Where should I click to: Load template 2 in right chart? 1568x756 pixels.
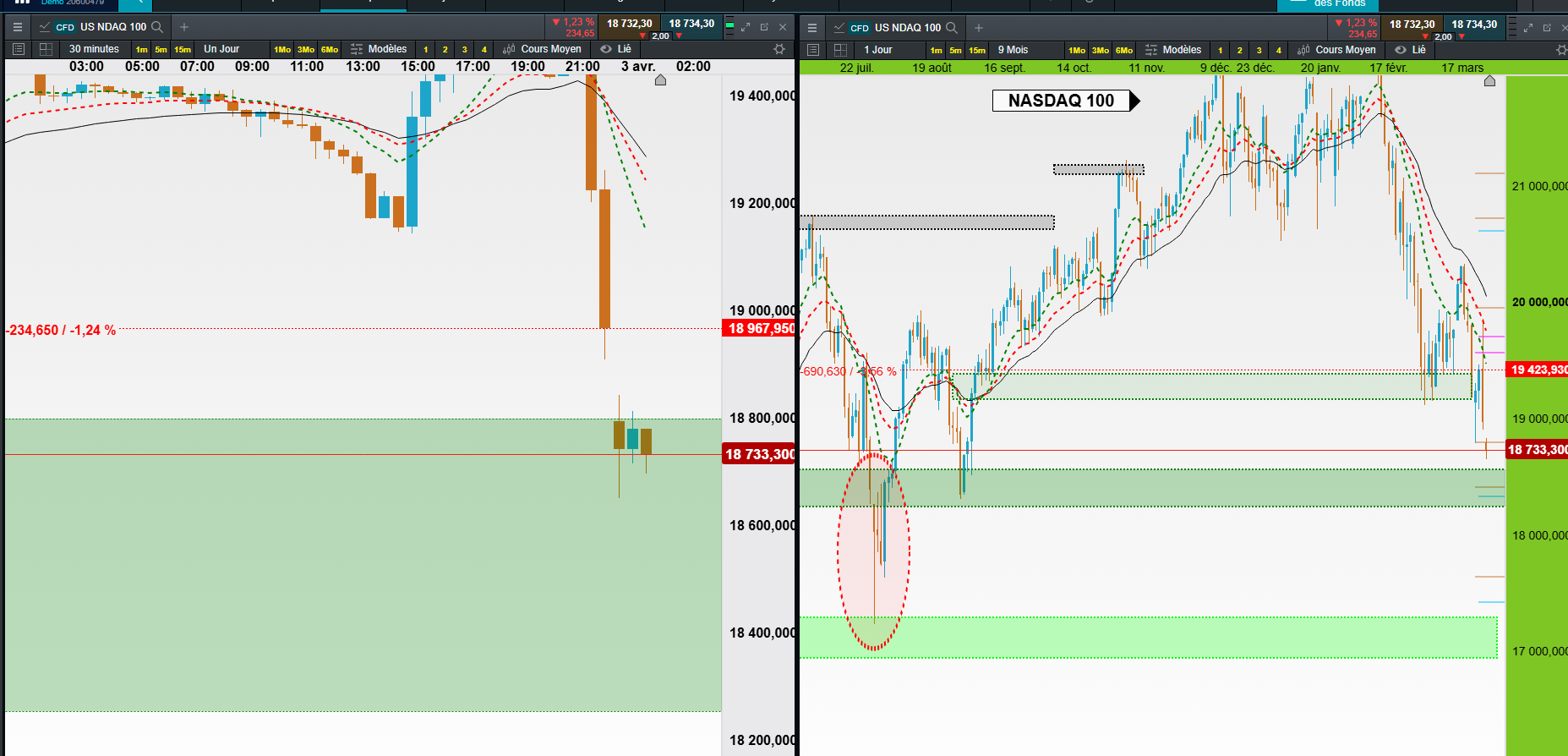click(1240, 50)
